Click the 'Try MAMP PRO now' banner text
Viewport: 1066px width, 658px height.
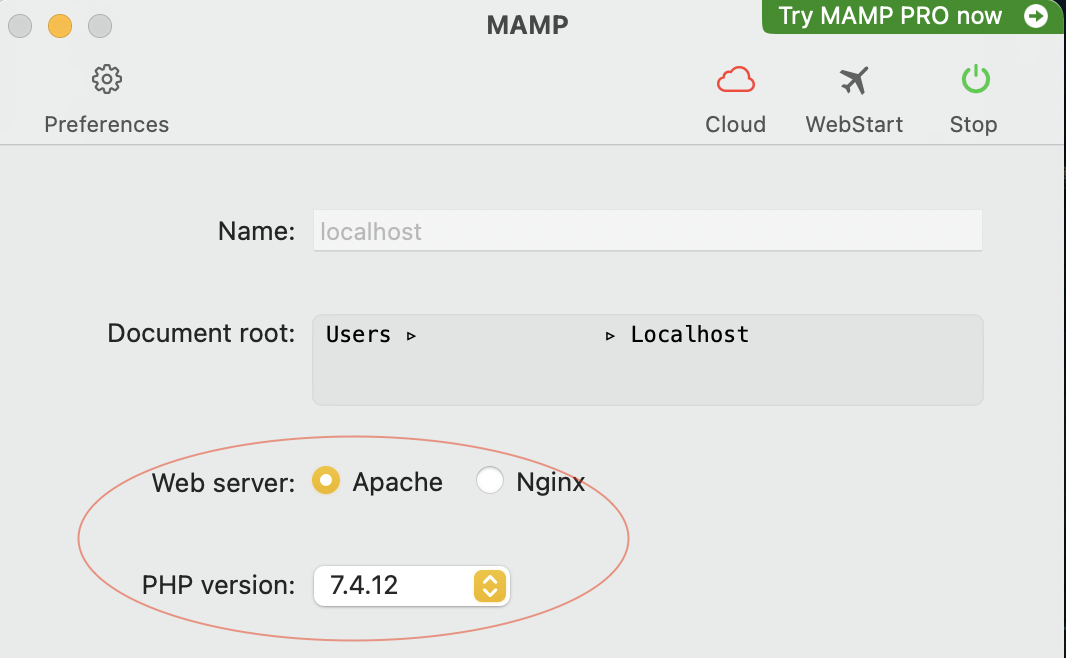click(890, 16)
